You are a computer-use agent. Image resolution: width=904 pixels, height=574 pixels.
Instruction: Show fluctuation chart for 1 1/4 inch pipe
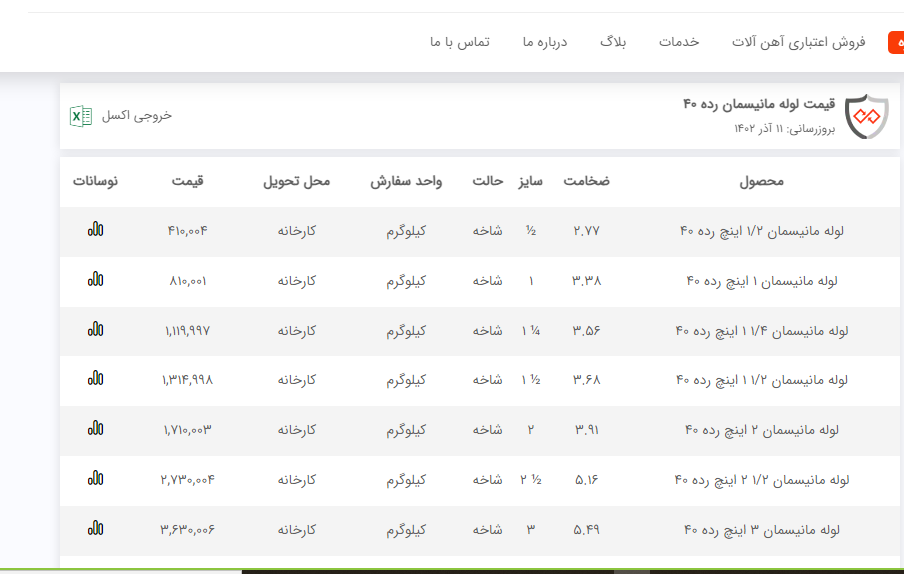pos(95,329)
